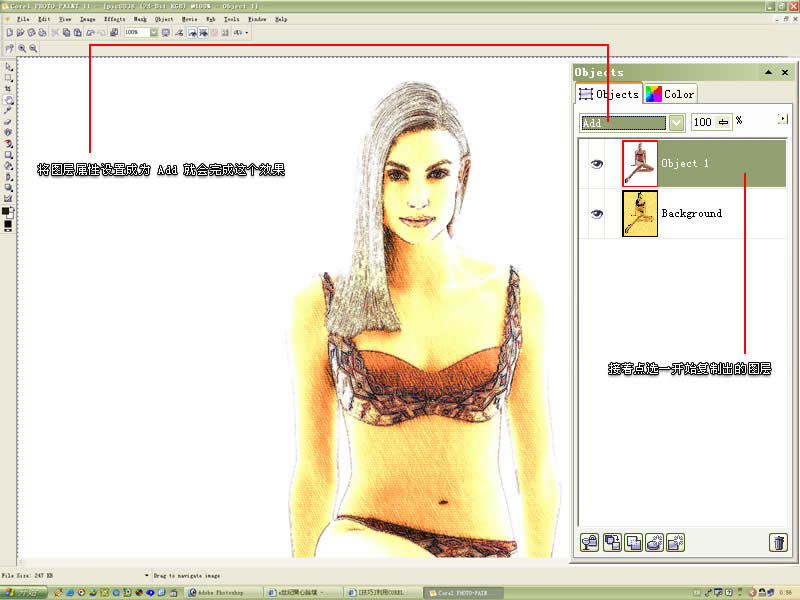Switch to the Color tab
This screenshot has width=800, height=600.
670,94
